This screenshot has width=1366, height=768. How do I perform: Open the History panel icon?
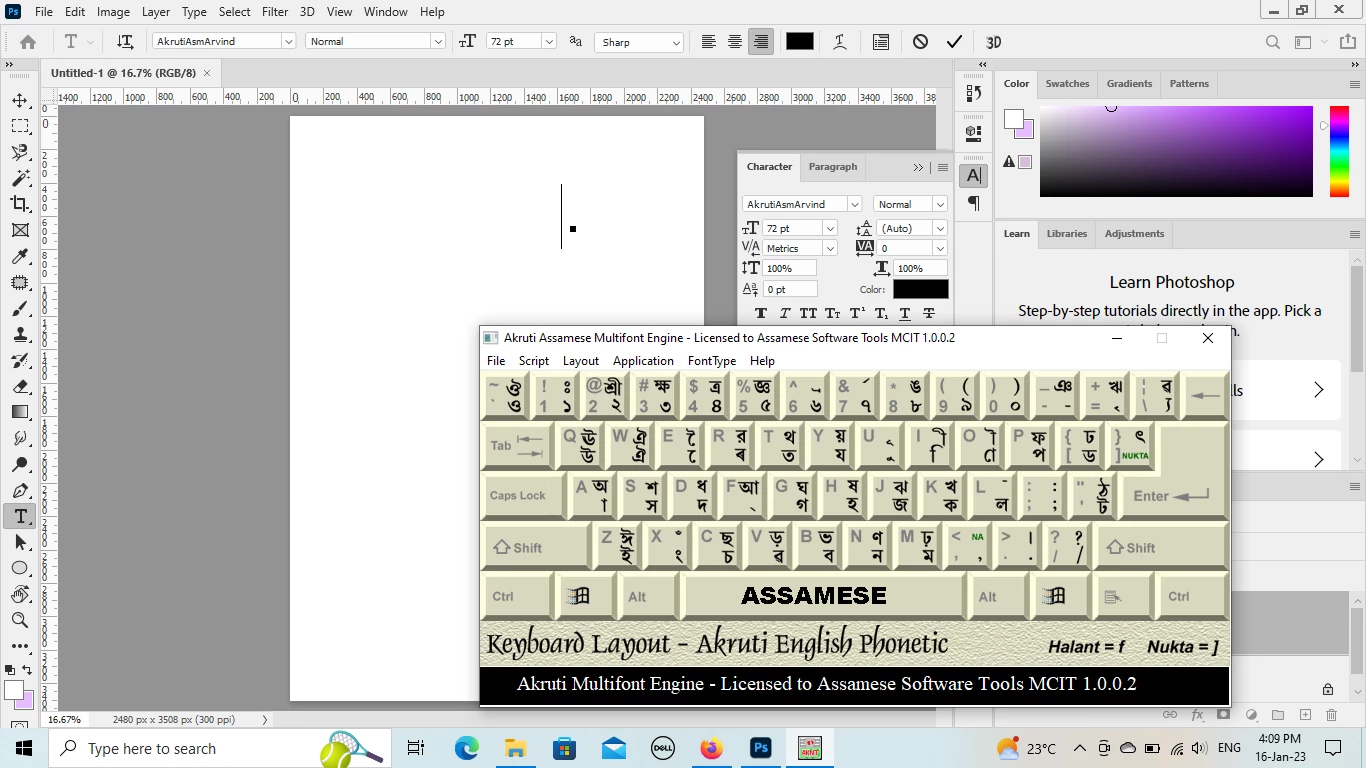pos(974,92)
